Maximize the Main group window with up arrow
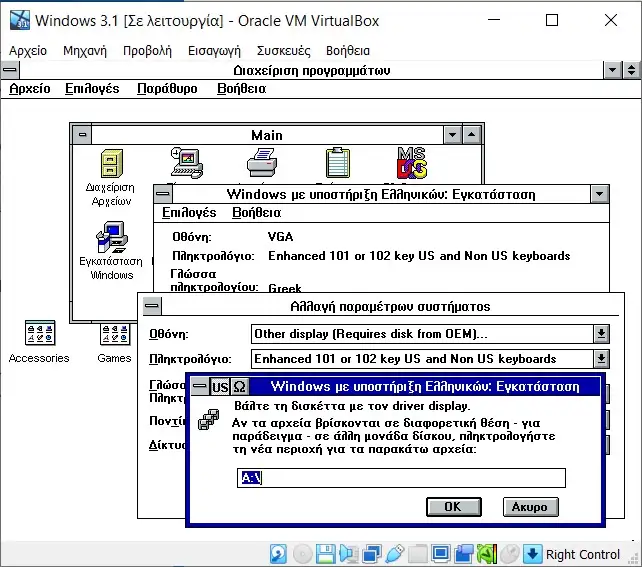This screenshot has width=642, height=567. [472, 135]
